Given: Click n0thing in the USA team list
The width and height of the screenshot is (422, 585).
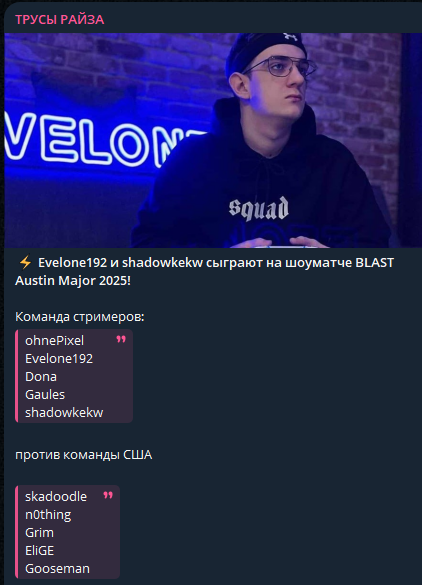Looking at the screenshot, I should [x=48, y=515].
